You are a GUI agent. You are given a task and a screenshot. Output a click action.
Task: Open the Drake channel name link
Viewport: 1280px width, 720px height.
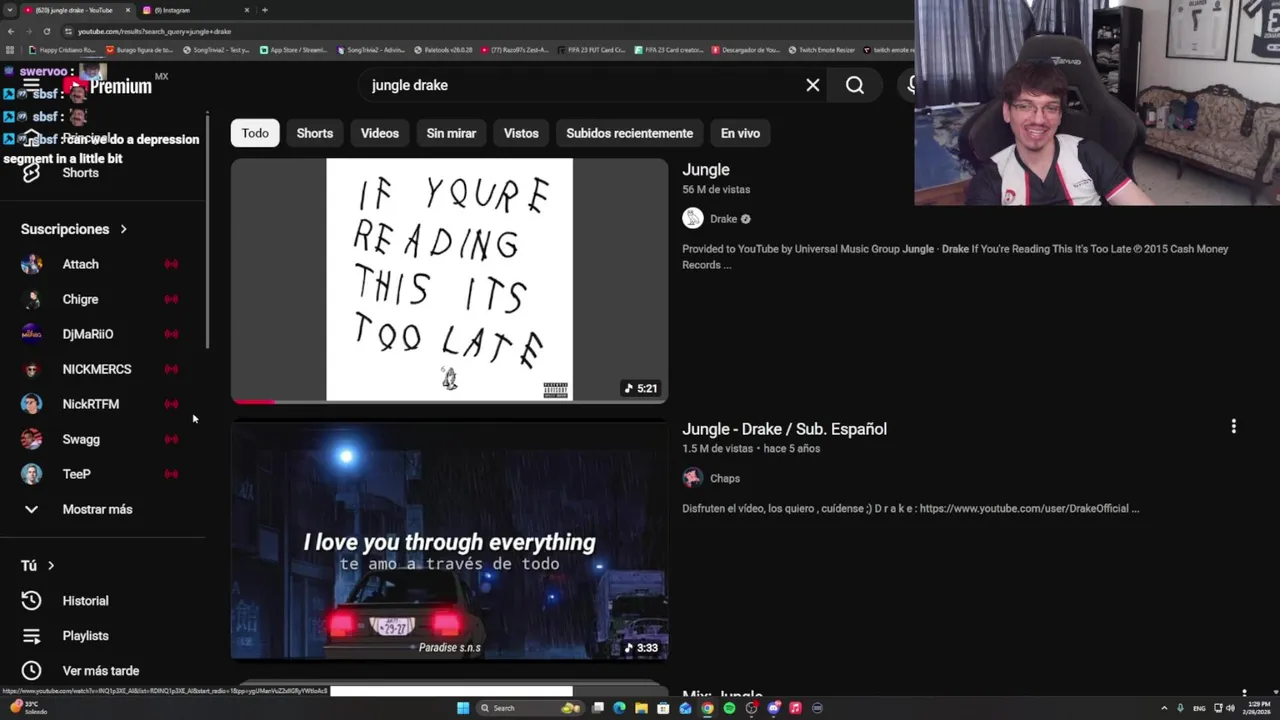[x=724, y=219]
